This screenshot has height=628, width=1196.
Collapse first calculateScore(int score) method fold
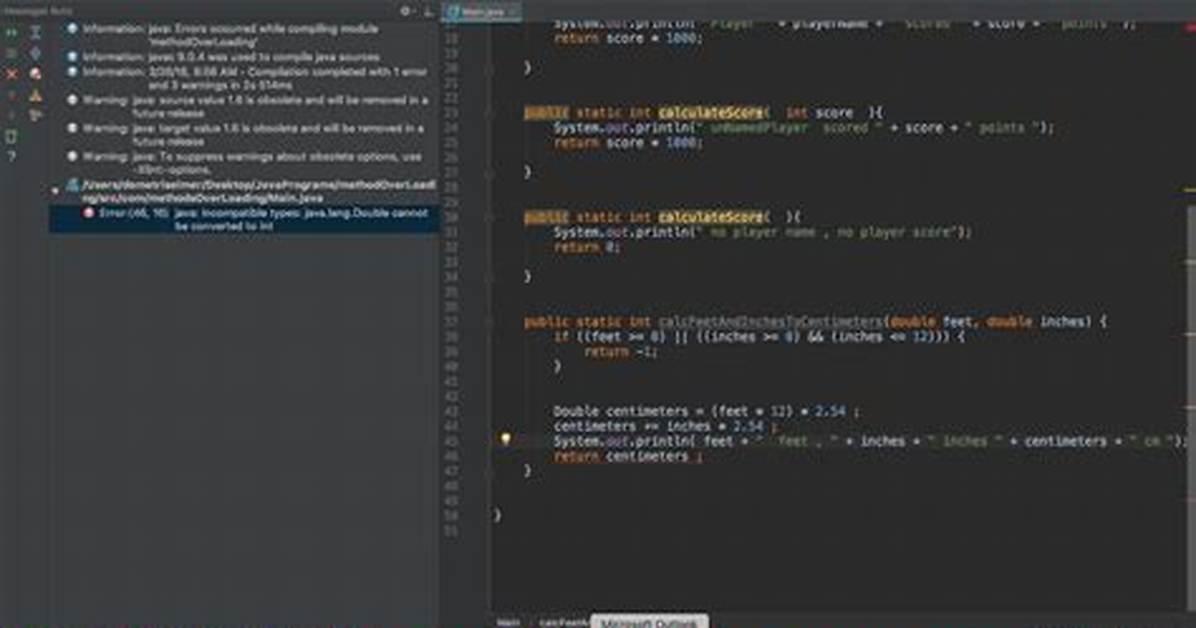[x=490, y=112]
